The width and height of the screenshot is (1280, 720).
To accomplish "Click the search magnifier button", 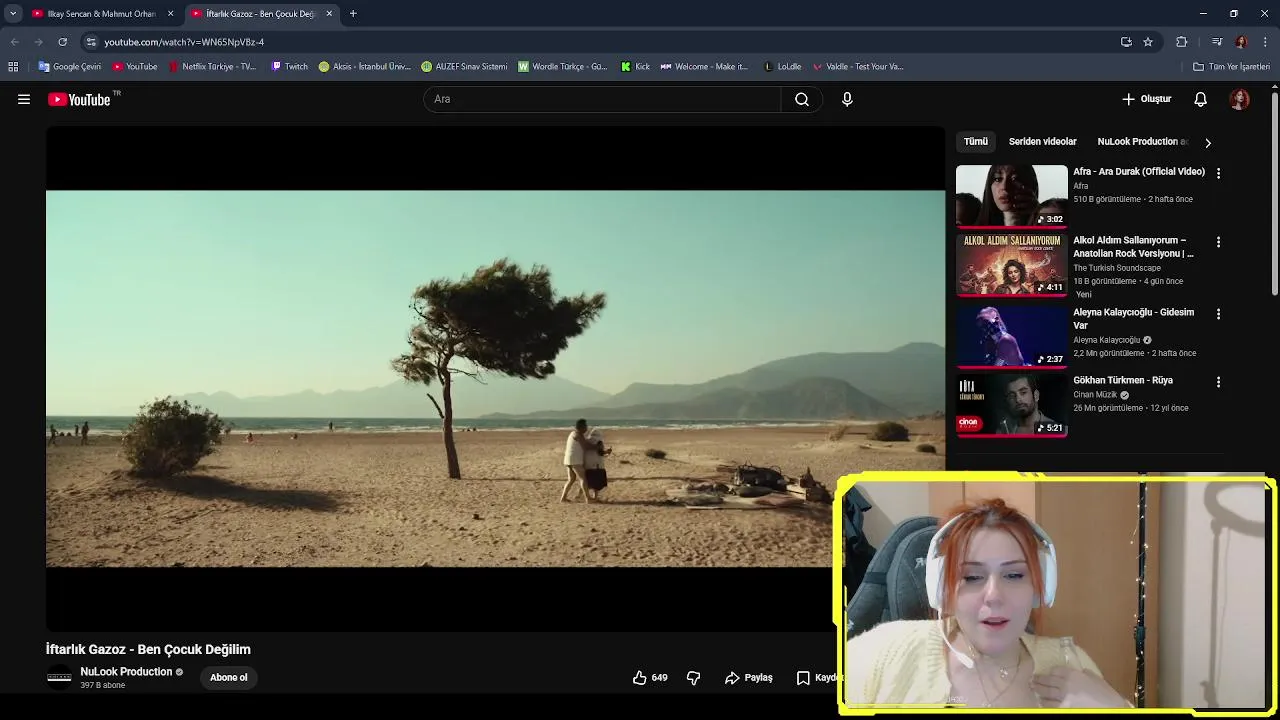I will pos(802,99).
